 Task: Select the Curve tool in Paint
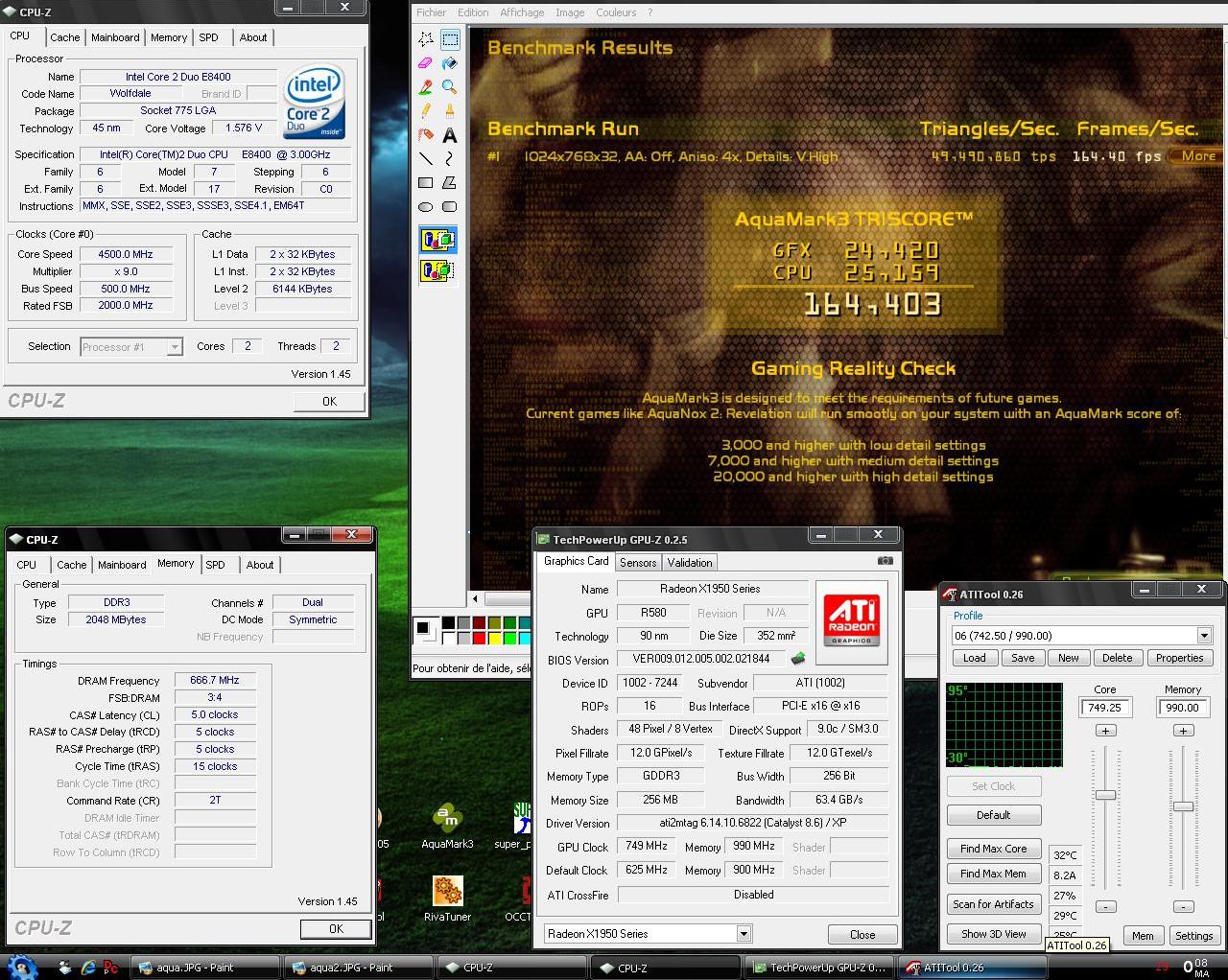point(449,159)
